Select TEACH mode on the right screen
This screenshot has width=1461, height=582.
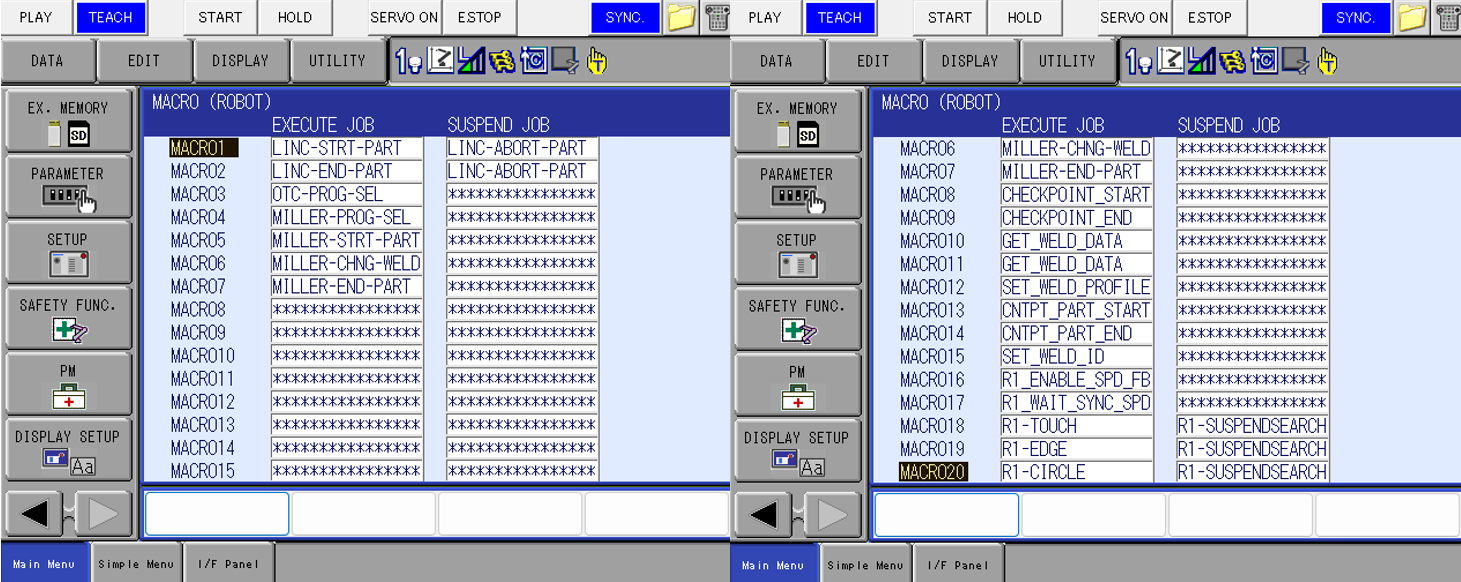pyautogui.click(x=840, y=17)
